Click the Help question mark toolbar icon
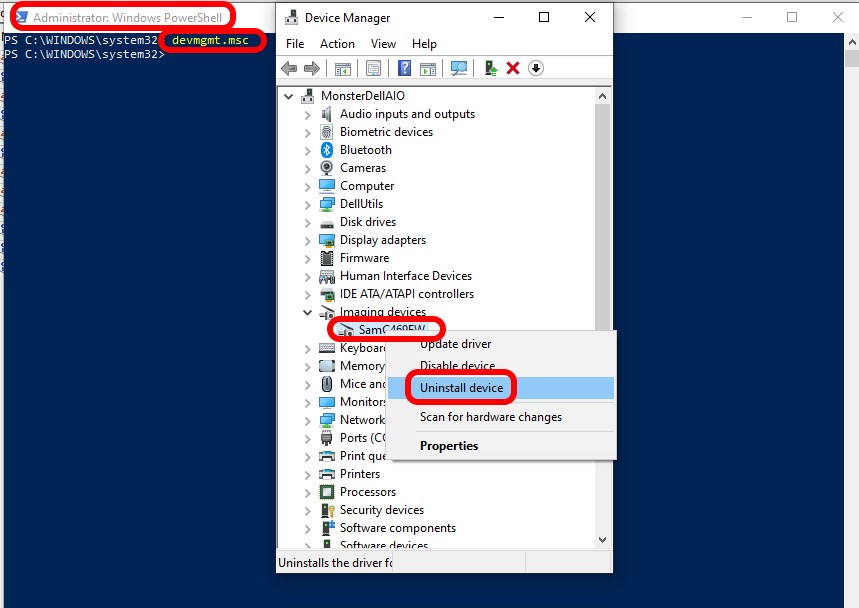The image size is (859, 608). click(405, 68)
